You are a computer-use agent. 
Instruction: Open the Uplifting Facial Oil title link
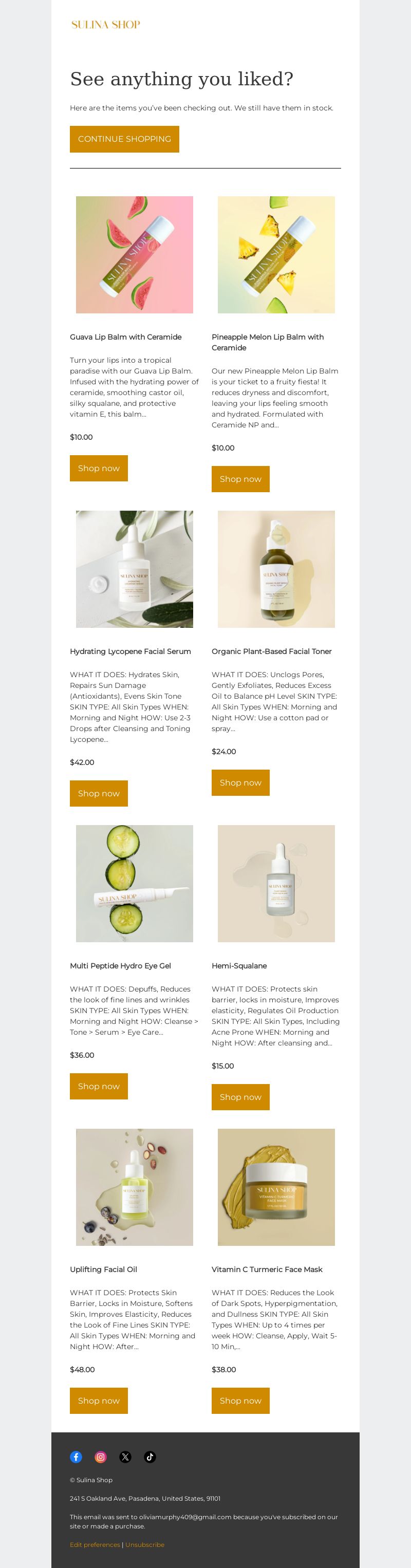click(x=103, y=1269)
